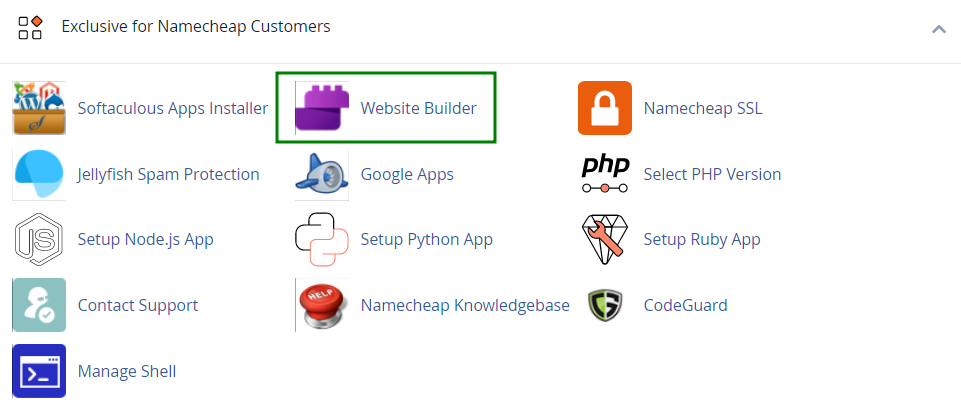Open the Setup Ruby App link
This screenshot has height=411, width=961.
(x=702, y=239)
